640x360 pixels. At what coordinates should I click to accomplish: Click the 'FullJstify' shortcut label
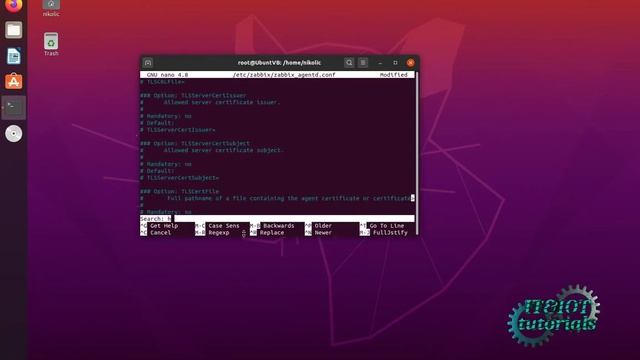click(x=390, y=233)
